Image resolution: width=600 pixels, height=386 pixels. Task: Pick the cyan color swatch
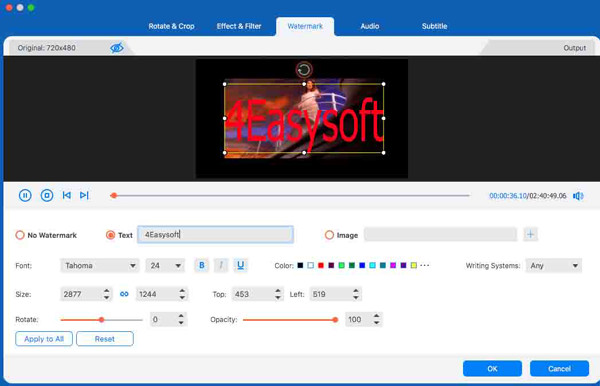372,265
